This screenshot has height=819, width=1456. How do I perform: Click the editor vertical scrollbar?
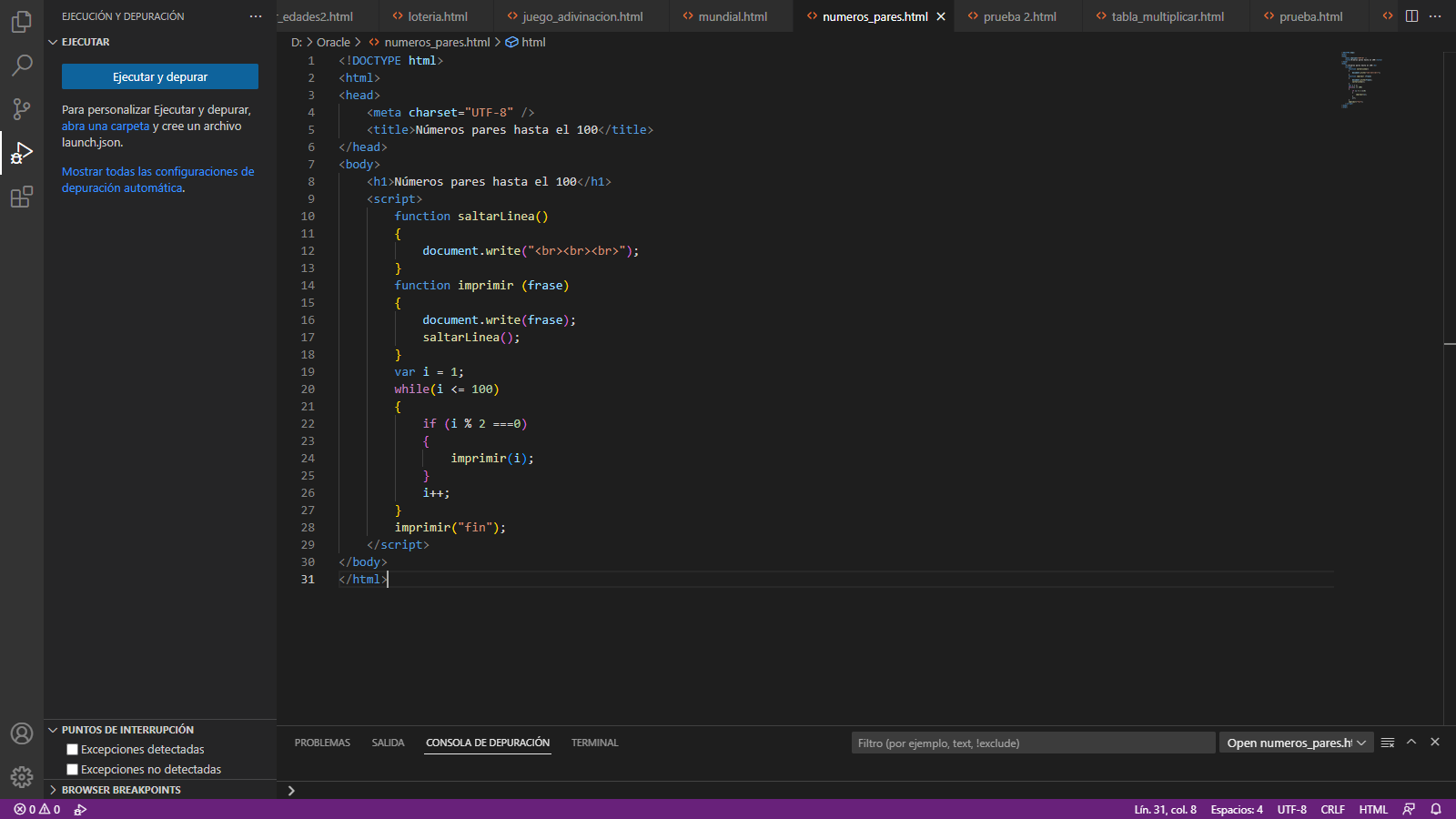coord(1450,387)
